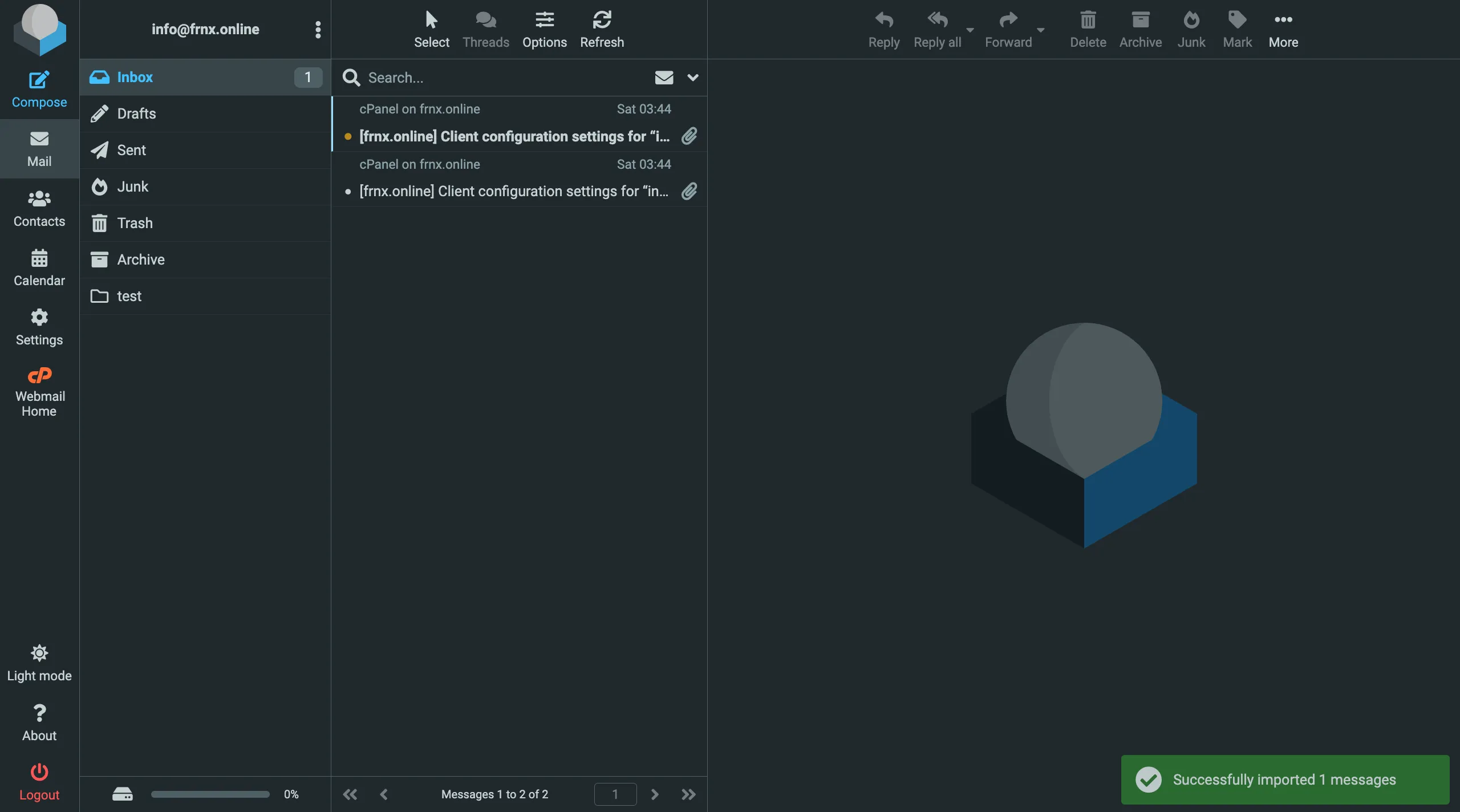Expand search options chevron

click(693, 78)
